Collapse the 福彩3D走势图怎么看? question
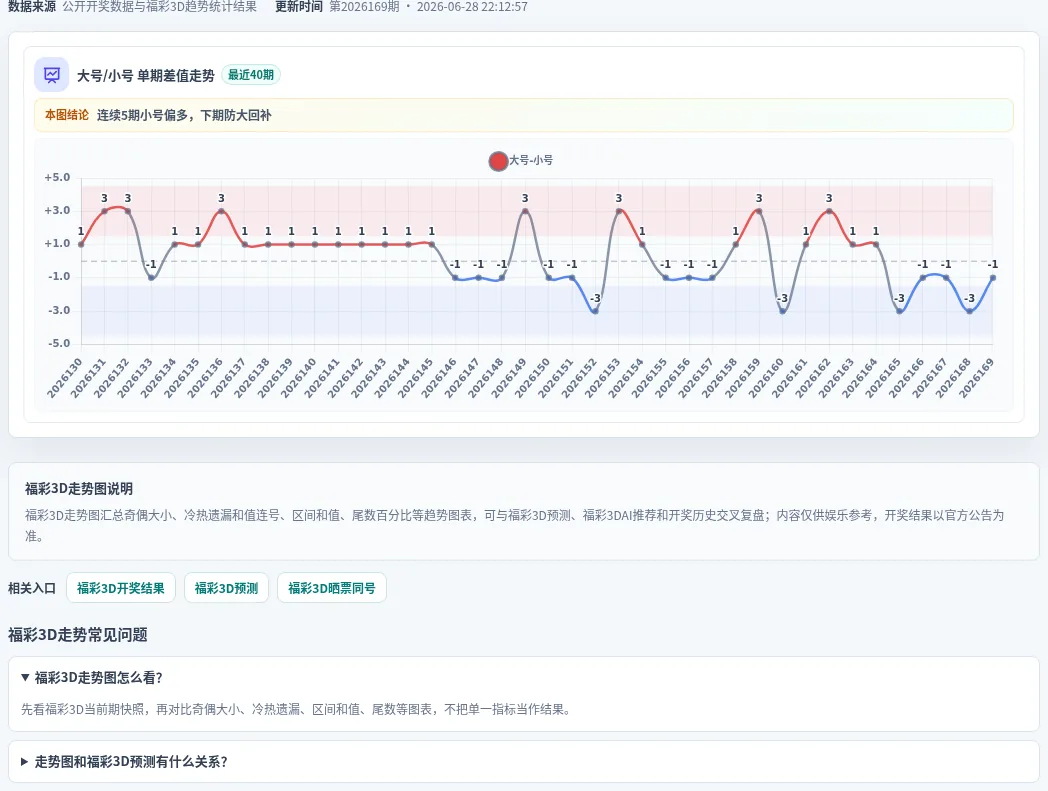 523,677
